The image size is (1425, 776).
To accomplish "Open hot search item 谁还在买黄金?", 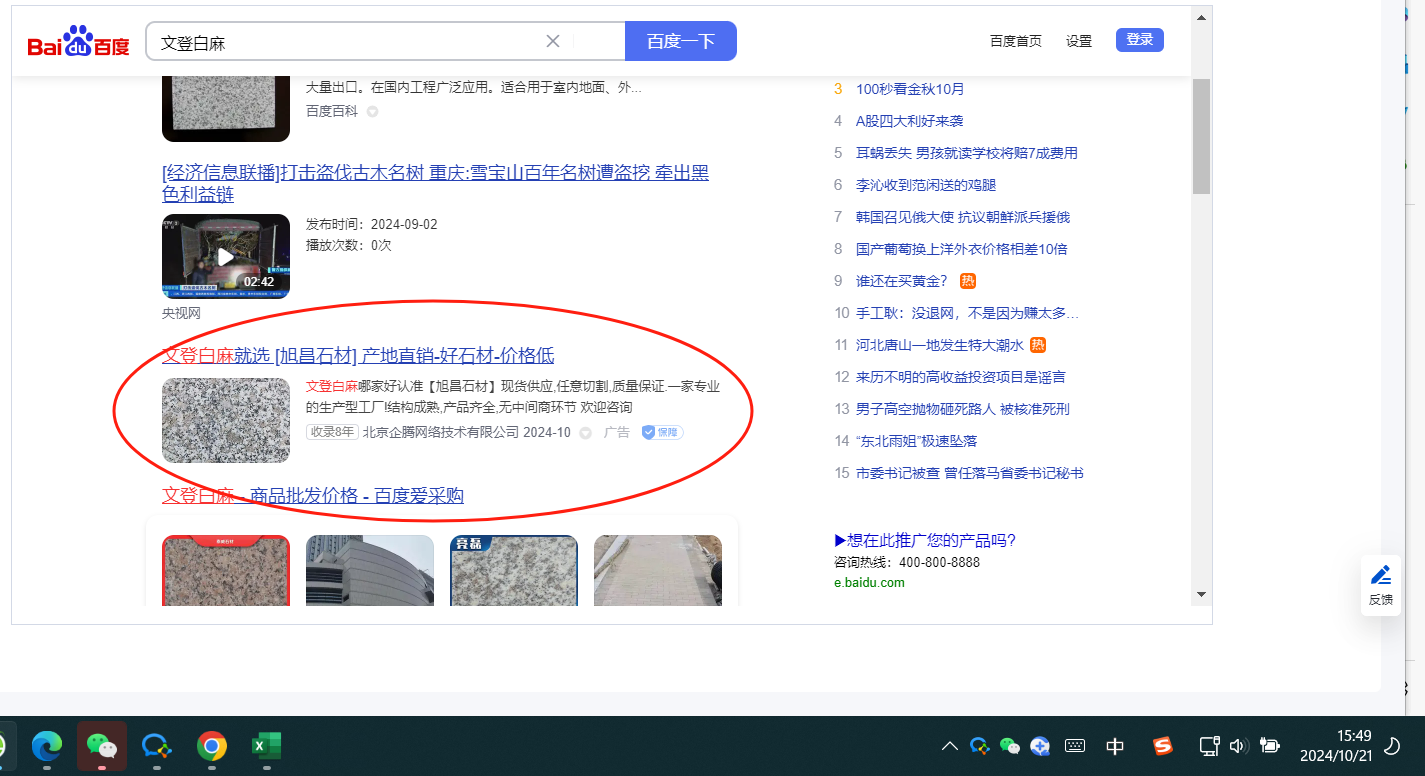I will 901,281.
